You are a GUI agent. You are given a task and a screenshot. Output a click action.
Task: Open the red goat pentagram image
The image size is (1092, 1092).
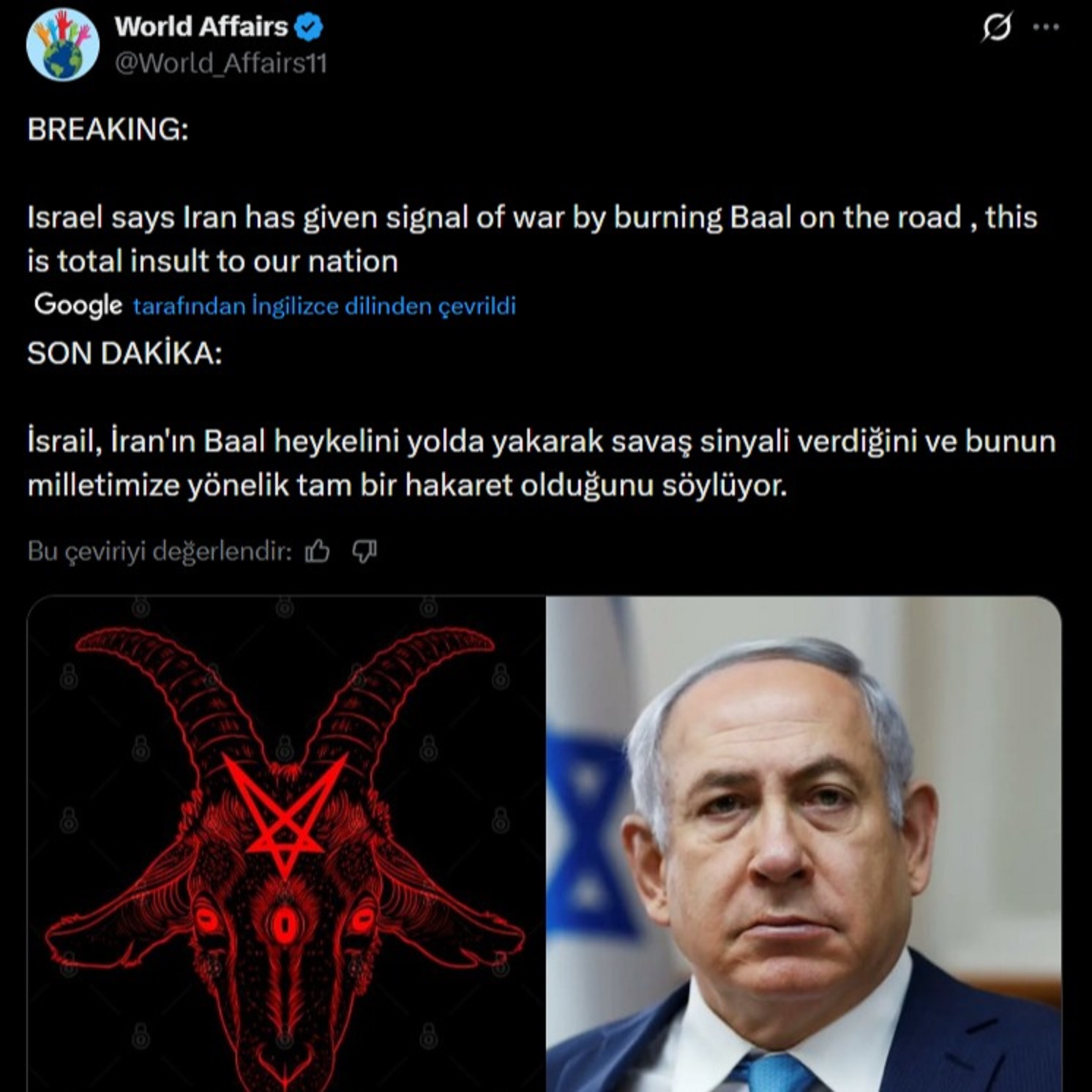(286, 844)
